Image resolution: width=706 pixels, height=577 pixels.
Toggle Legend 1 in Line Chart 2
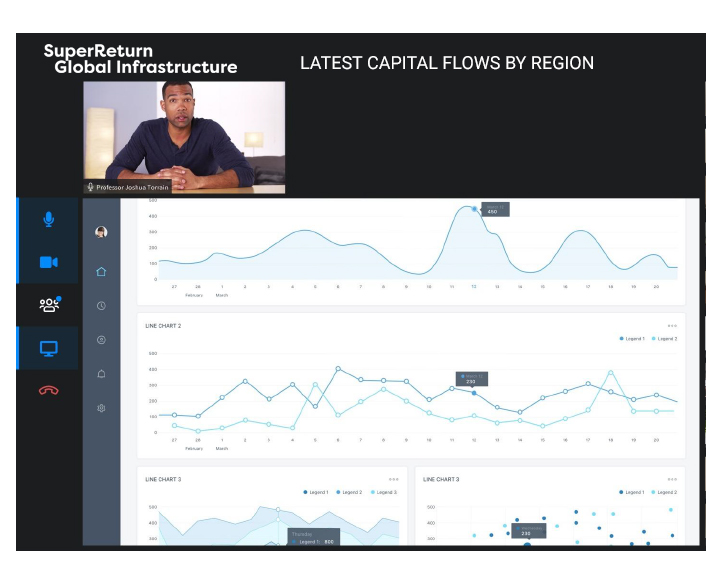tap(632, 339)
